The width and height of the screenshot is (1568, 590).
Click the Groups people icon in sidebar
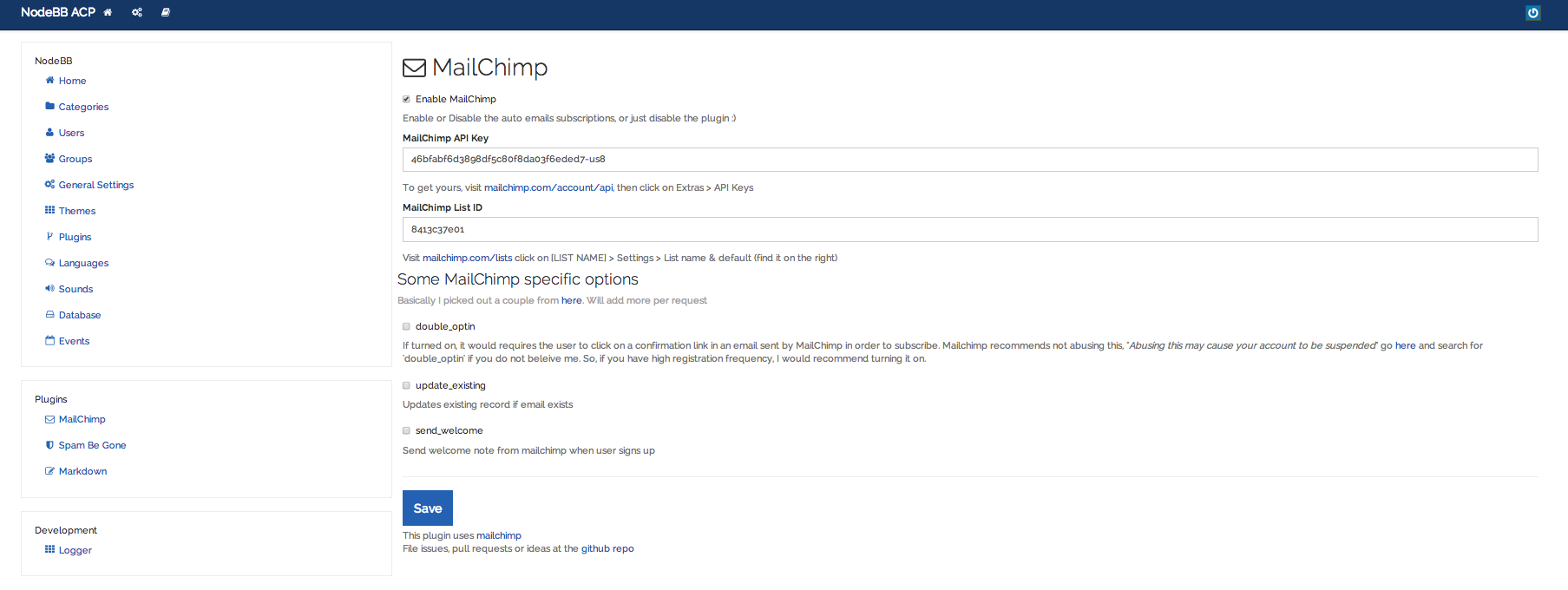50,159
